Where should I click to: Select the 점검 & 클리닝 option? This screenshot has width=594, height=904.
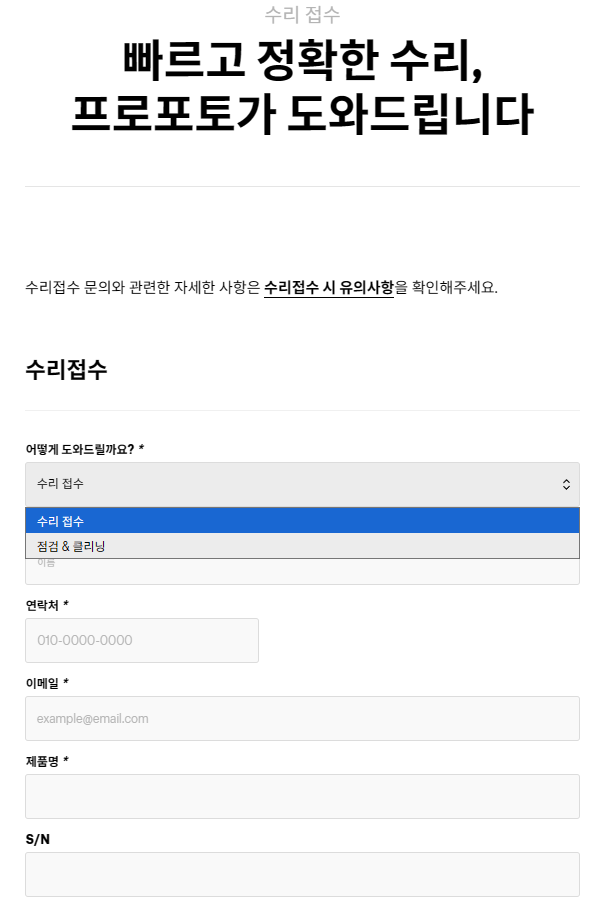point(302,545)
